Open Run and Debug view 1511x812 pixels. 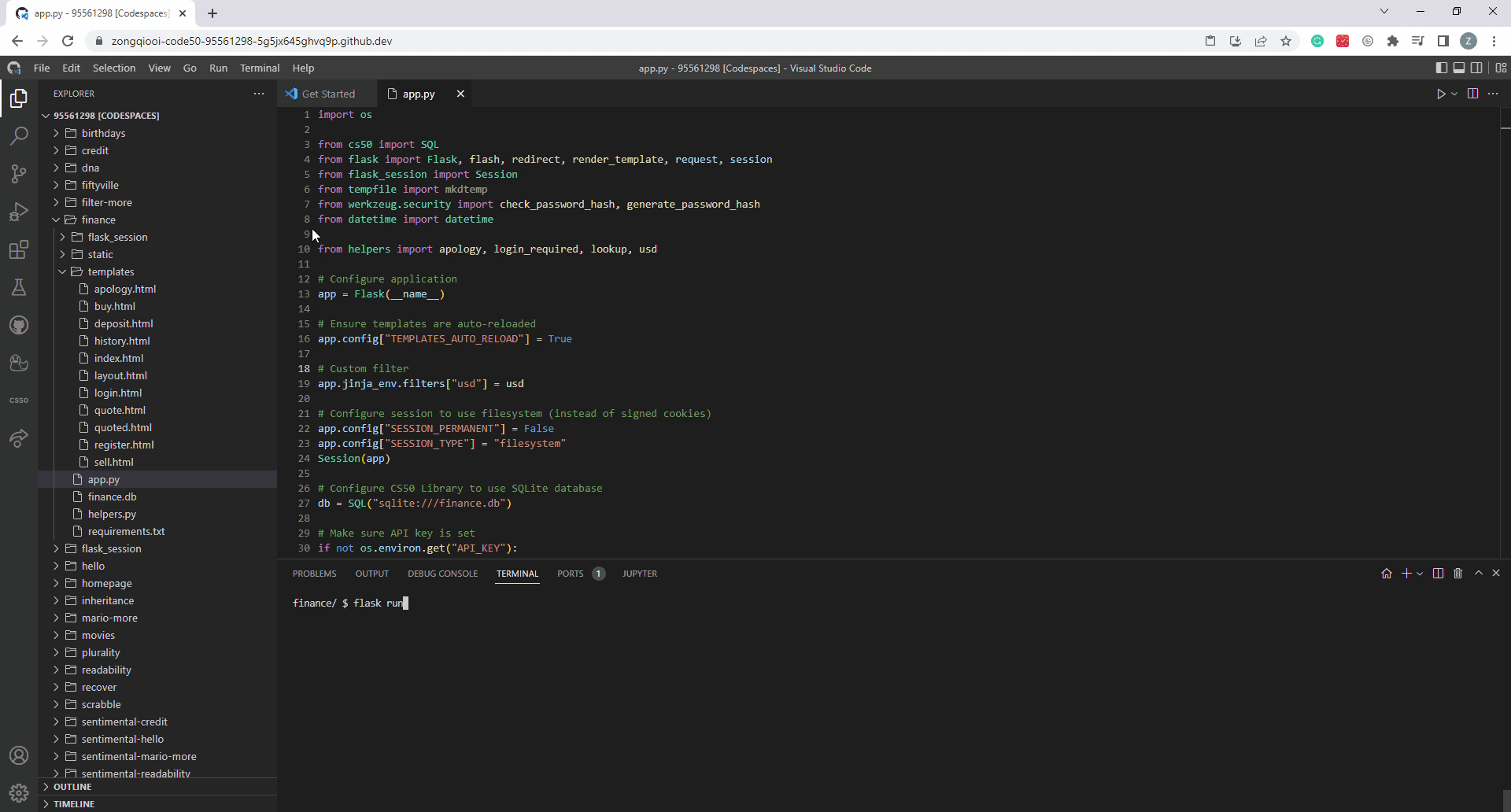click(19, 212)
